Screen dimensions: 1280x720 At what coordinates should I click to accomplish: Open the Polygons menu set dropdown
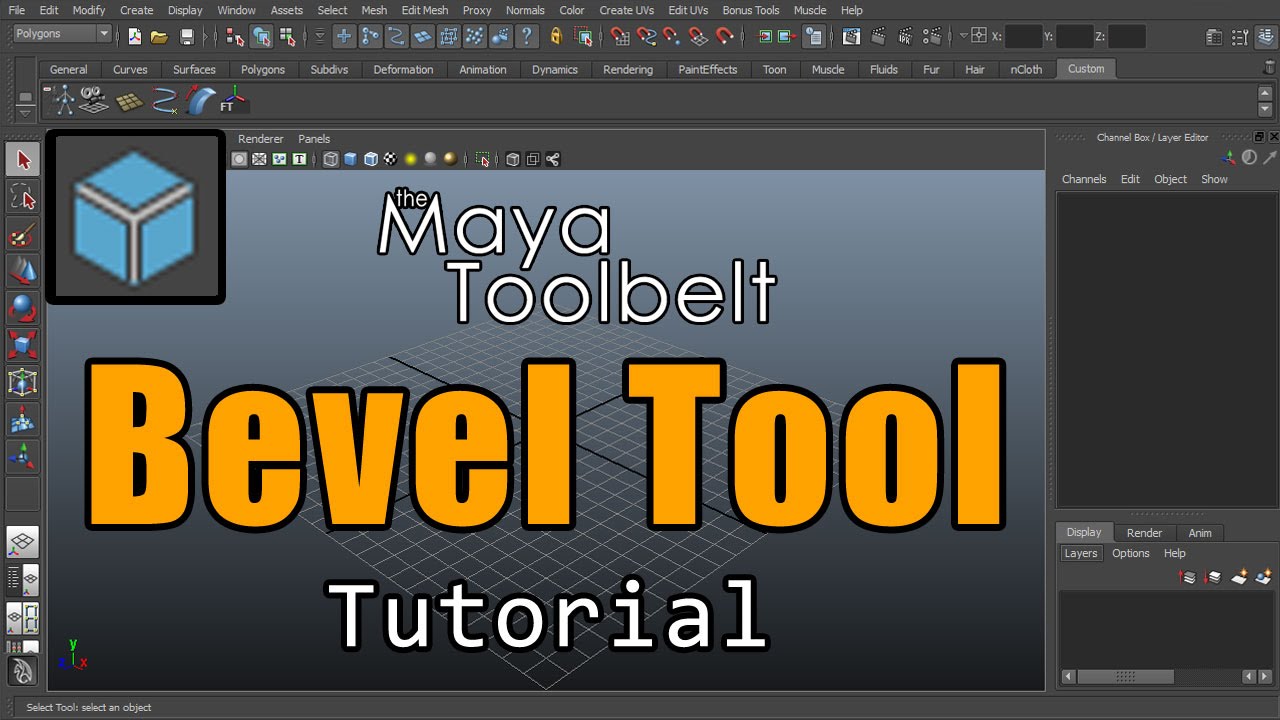point(63,34)
